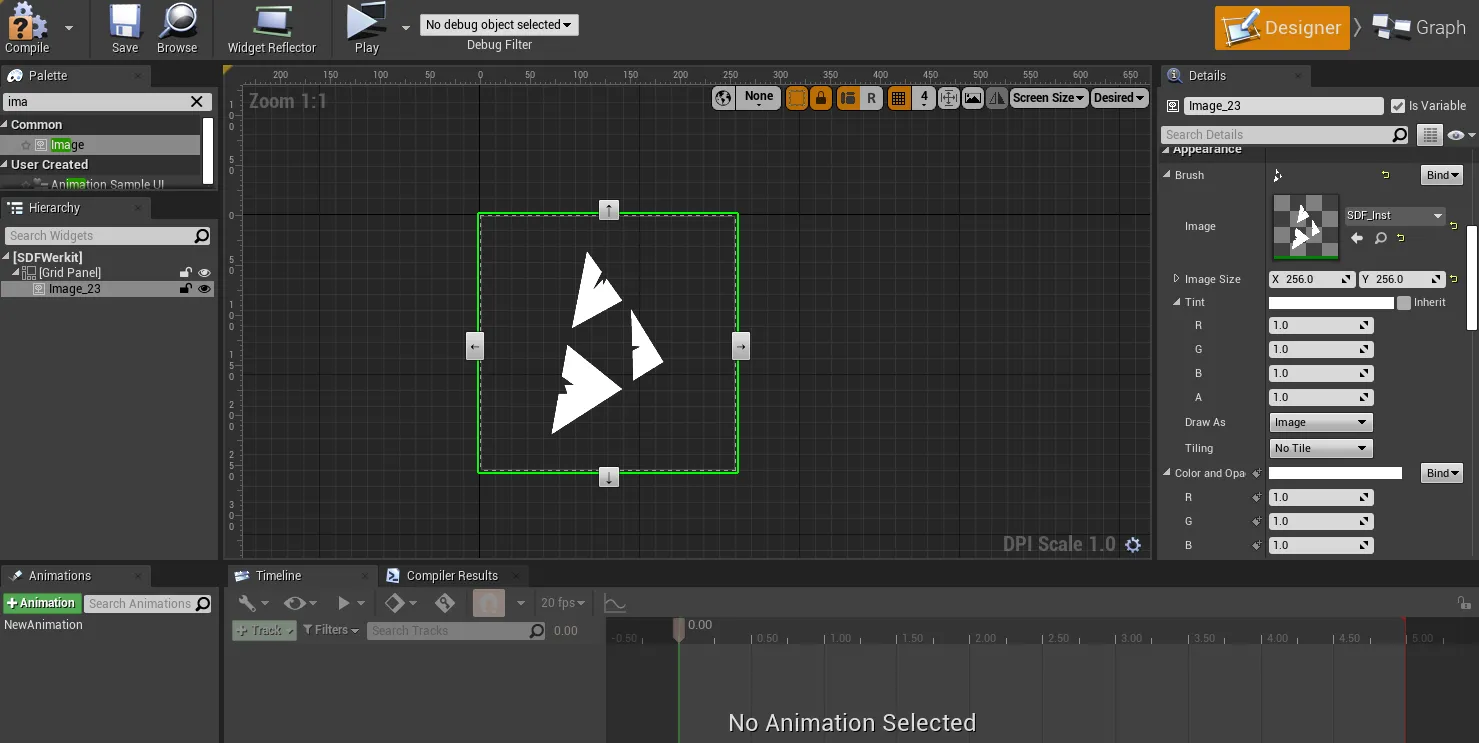Collapse the Tint property
The height and width of the screenshot is (743, 1479).
(x=1176, y=302)
